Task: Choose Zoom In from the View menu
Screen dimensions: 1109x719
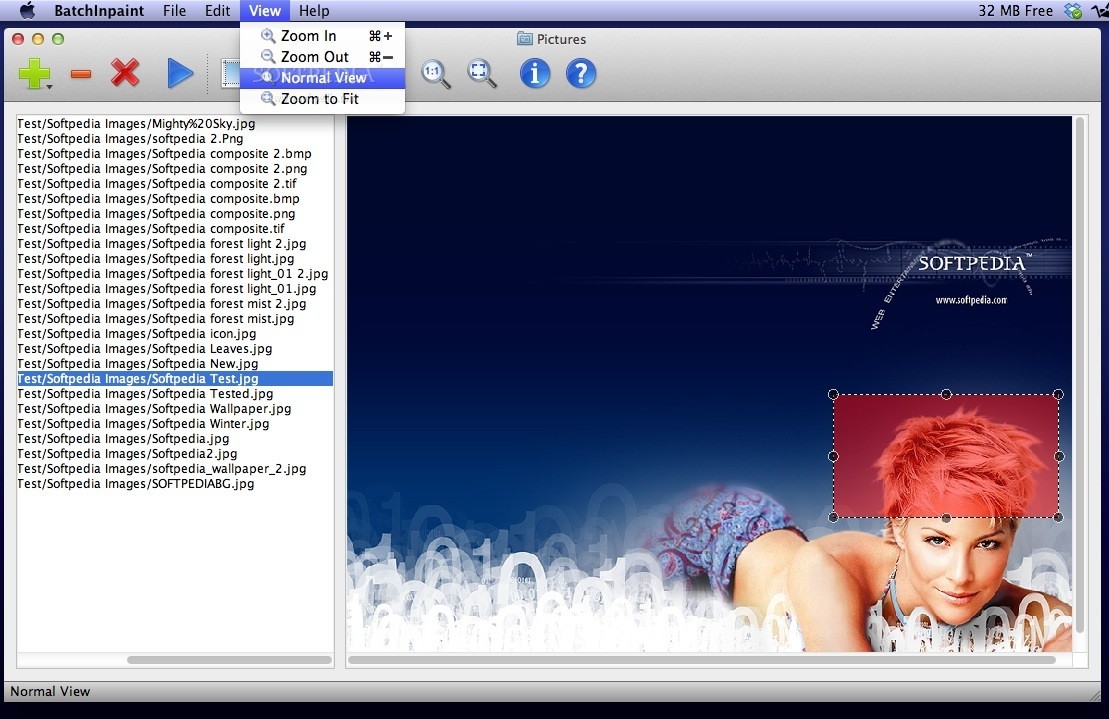Action: tap(308, 36)
